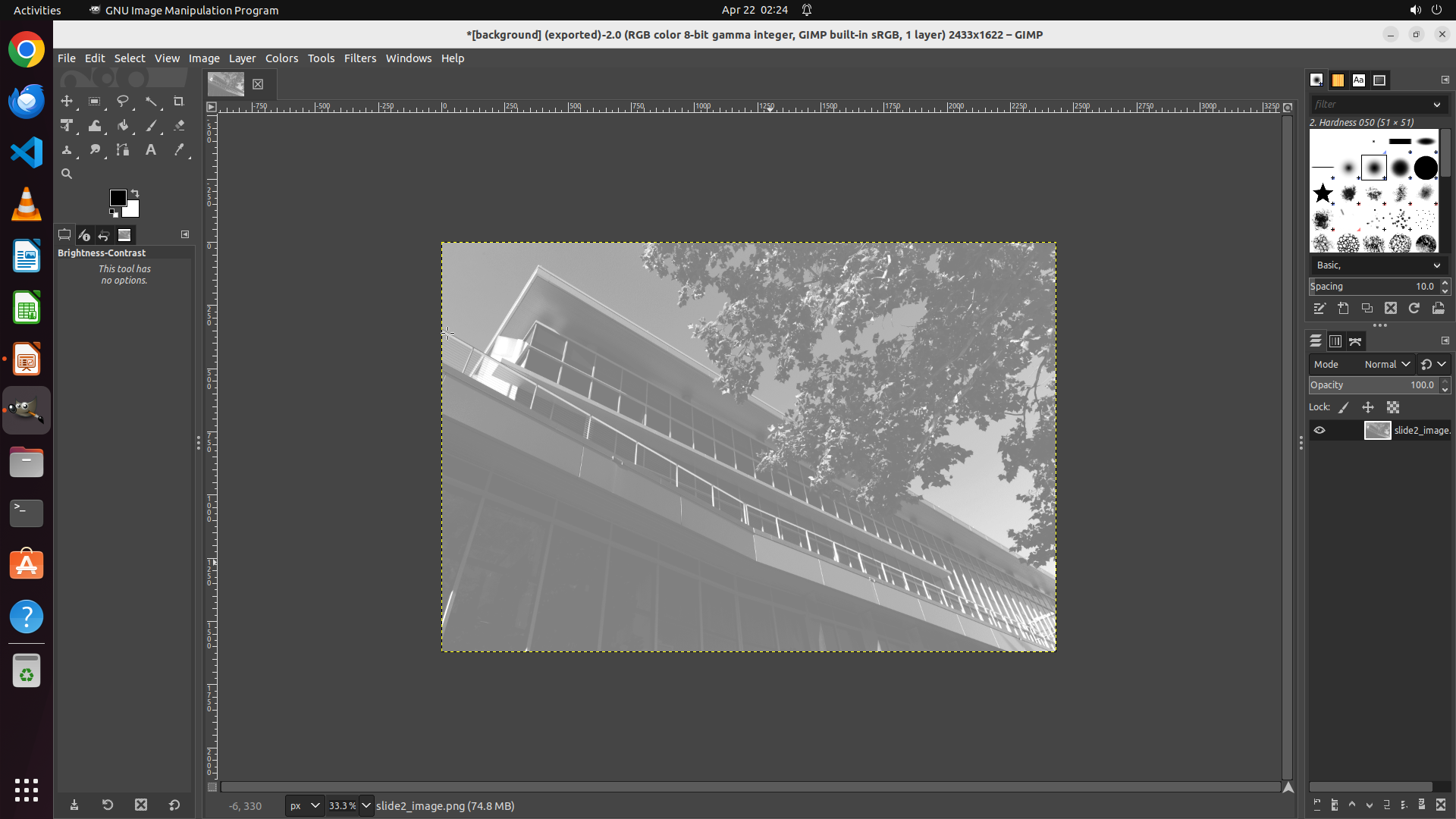Swap foreground and background colors
This screenshot has height=819, width=1456.
(135, 193)
